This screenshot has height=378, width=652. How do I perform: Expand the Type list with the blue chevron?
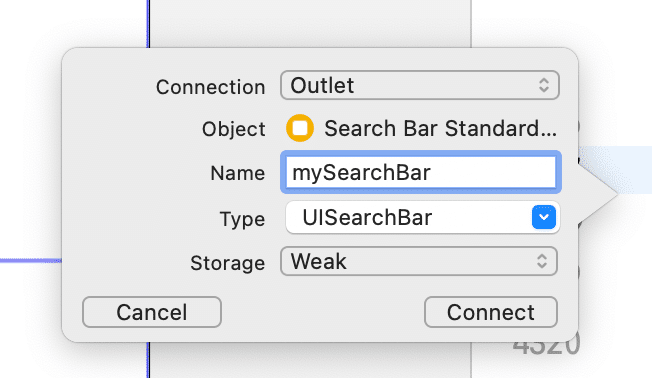click(543, 217)
